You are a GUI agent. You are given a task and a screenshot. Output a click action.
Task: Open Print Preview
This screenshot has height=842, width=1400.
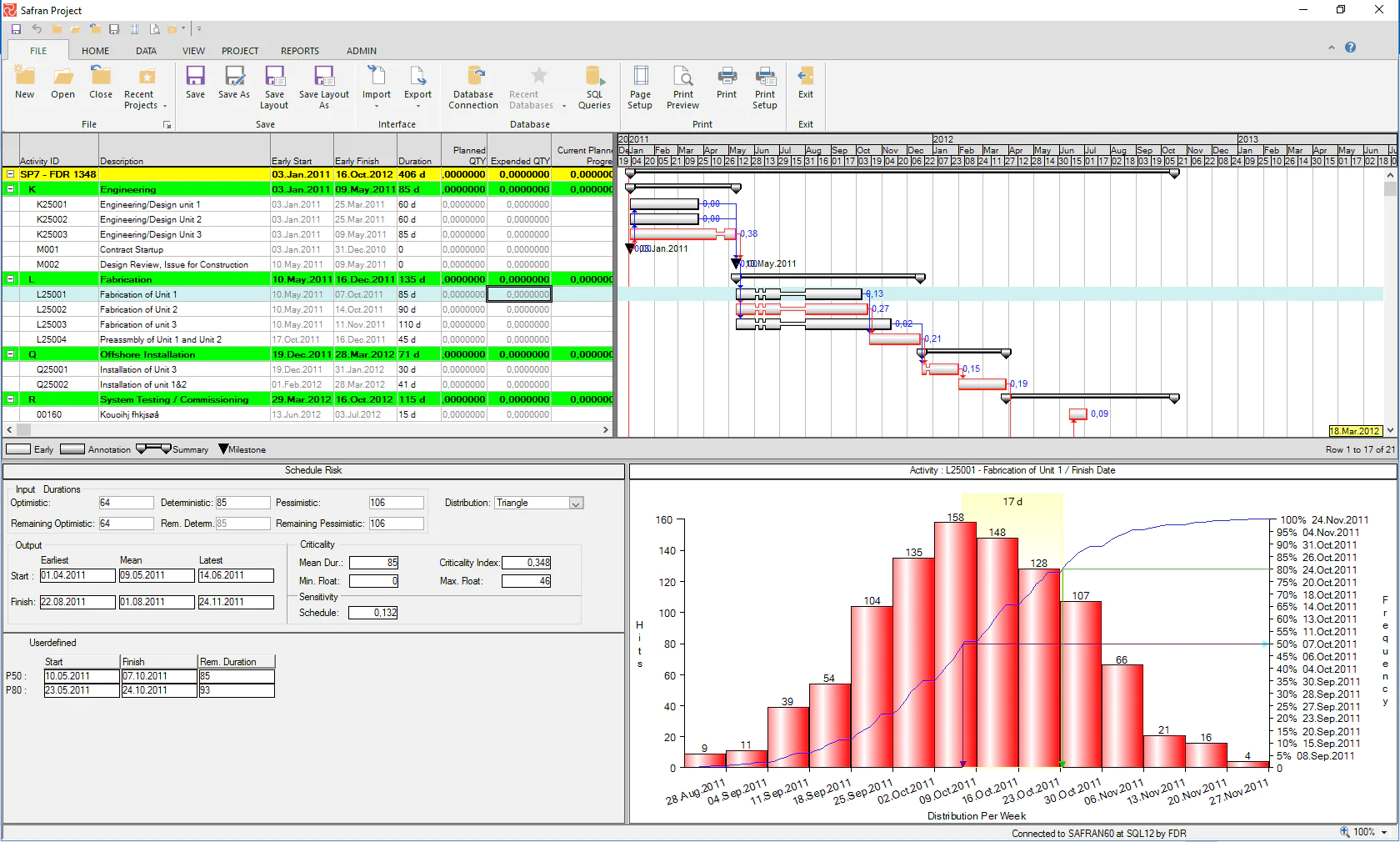683,87
